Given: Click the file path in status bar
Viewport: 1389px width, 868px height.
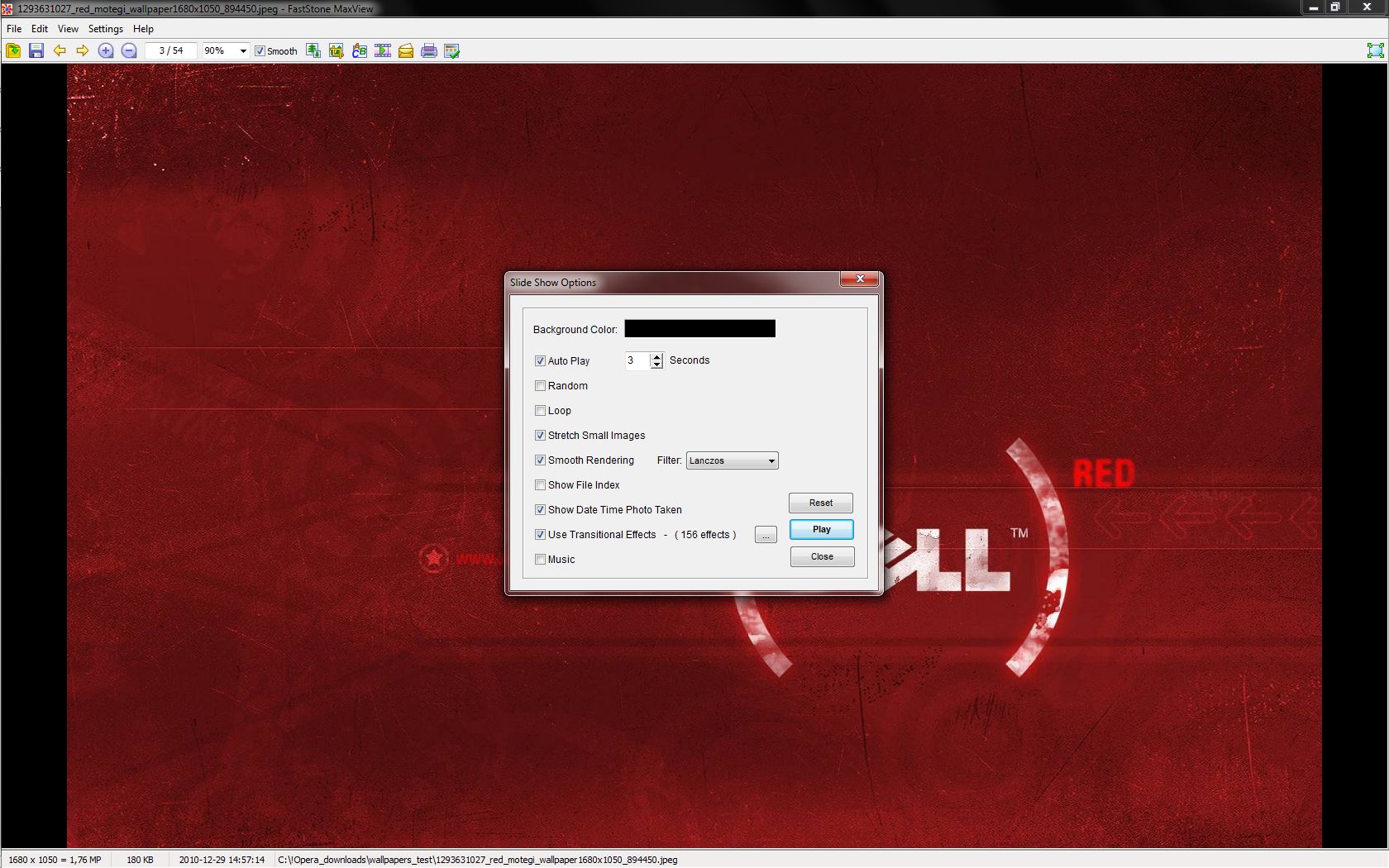Looking at the screenshot, I should (x=477, y=860).
